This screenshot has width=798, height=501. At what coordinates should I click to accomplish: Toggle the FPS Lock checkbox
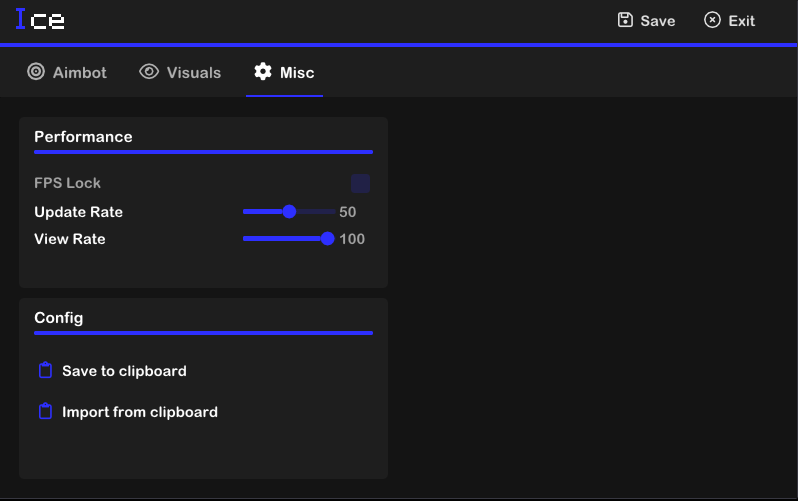[x=360, y=183]
